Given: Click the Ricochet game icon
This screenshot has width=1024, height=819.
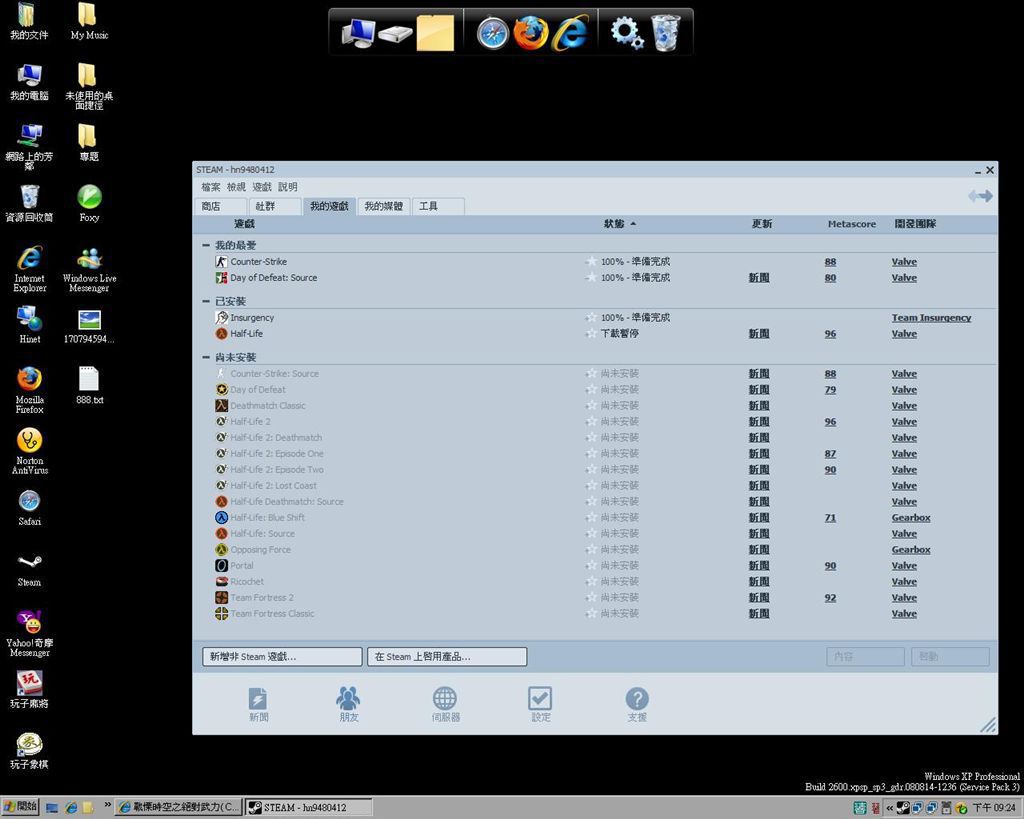Looking at the screenshot, I should click(x=221, y=581).
